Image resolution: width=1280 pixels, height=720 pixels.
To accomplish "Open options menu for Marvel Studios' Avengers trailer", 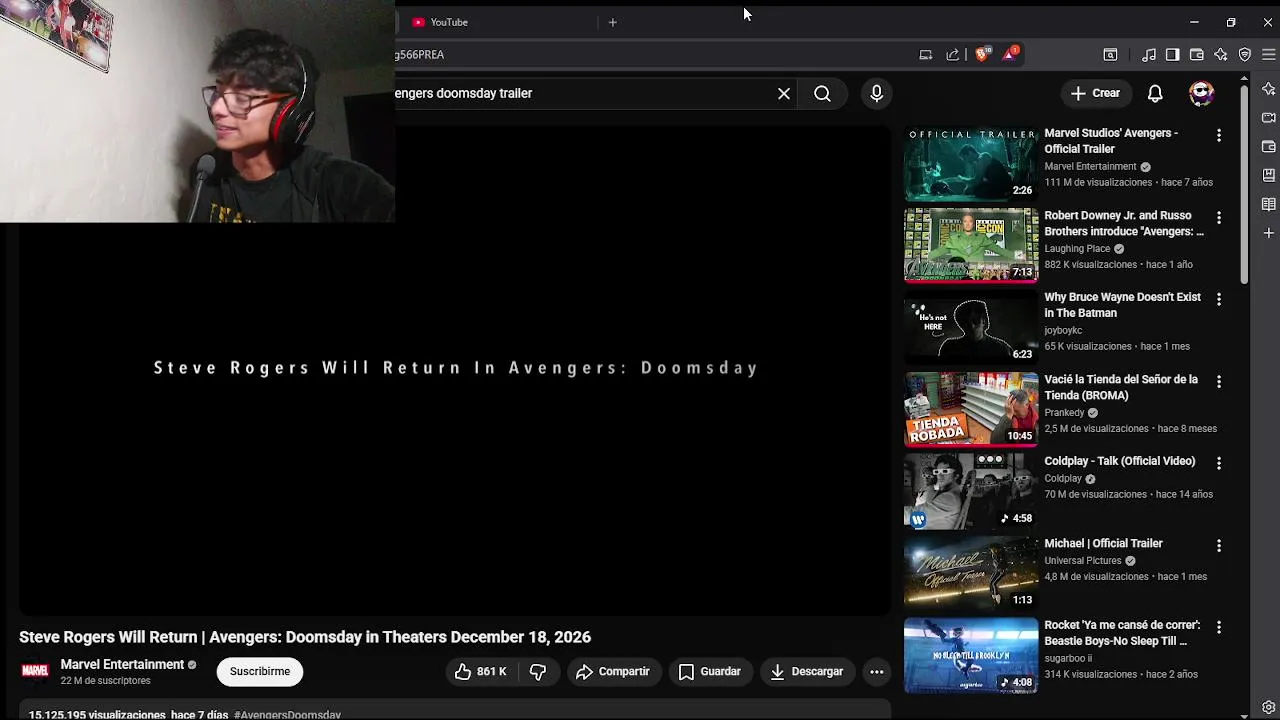I will click(x=1218, y=135).
